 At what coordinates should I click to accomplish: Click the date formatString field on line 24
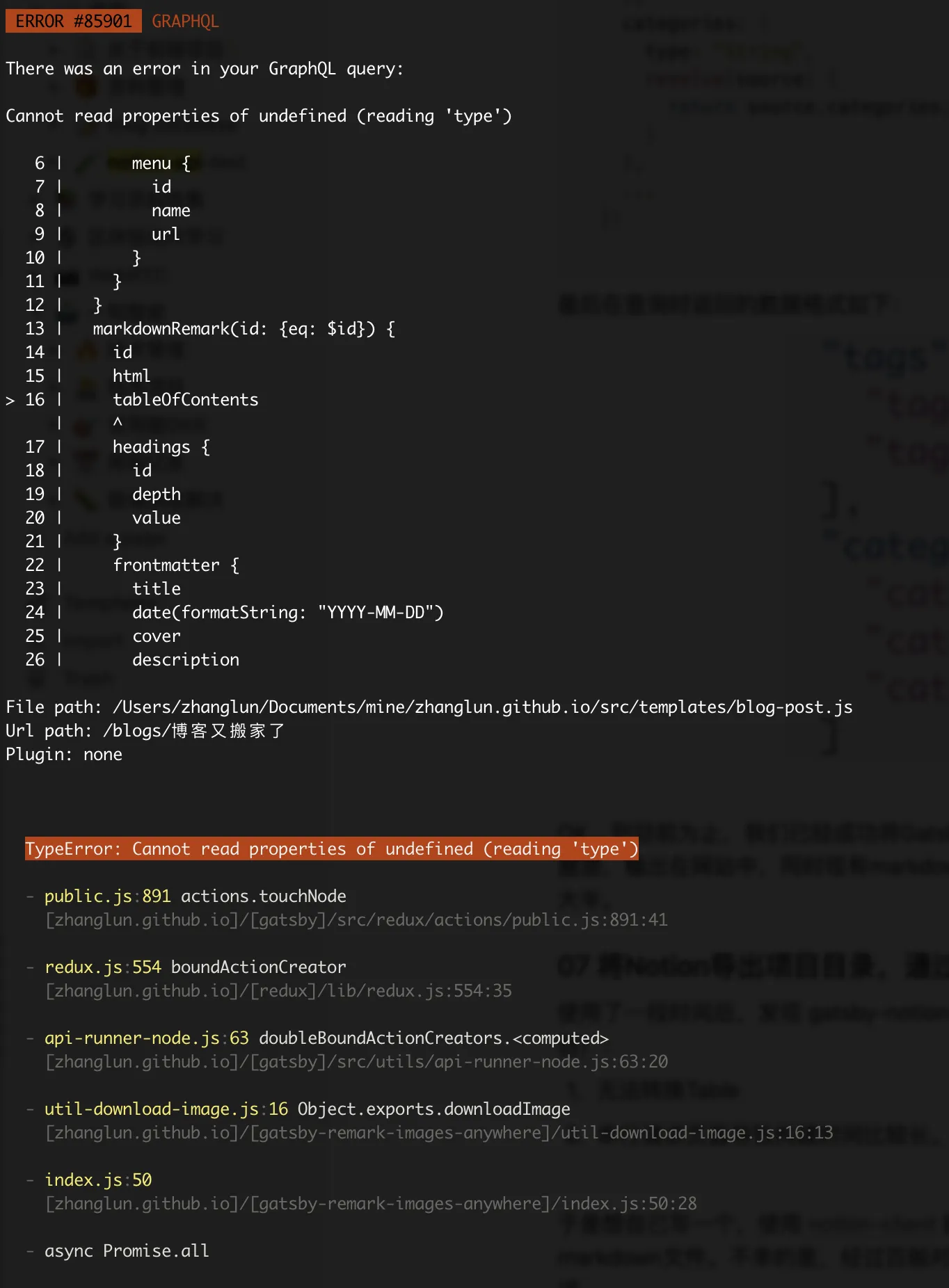coord(287,613)
